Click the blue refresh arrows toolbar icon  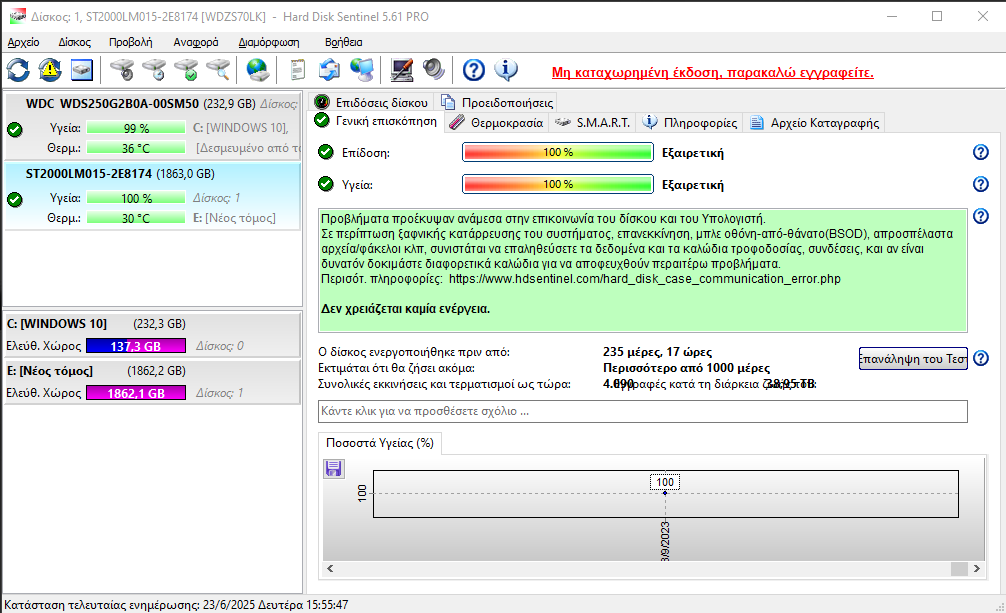tap(18, 70)
